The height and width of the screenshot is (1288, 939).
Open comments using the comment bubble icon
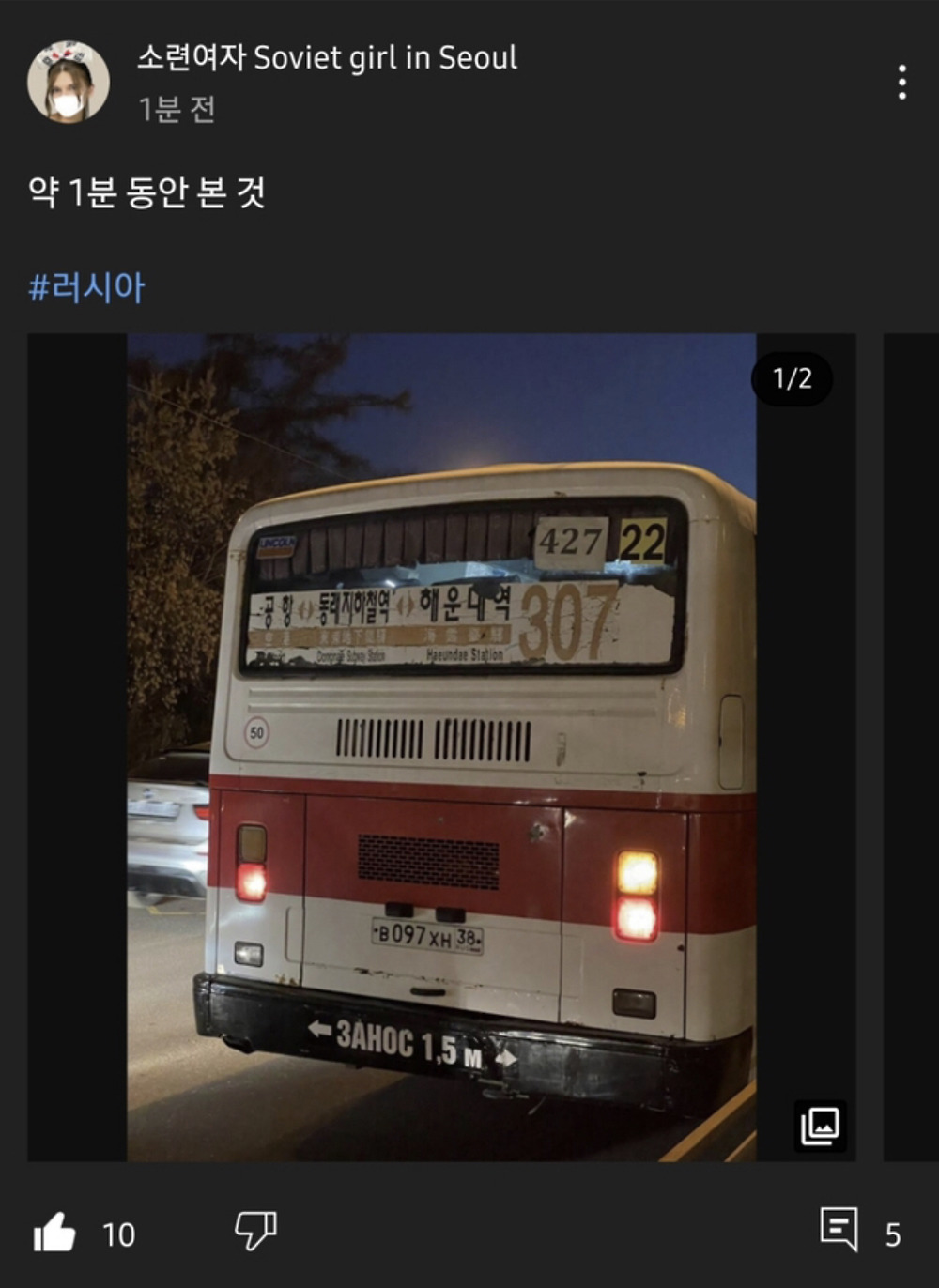[839, 1229]
